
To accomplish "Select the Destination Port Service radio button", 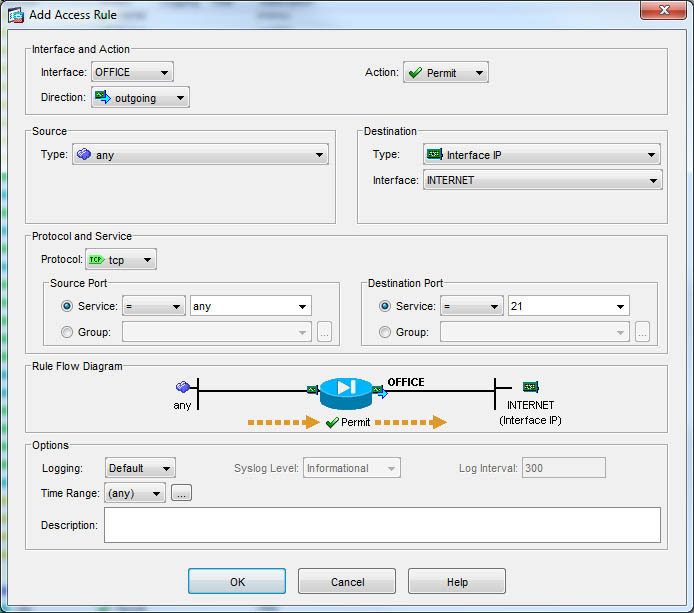I will (x=385, y=306).
